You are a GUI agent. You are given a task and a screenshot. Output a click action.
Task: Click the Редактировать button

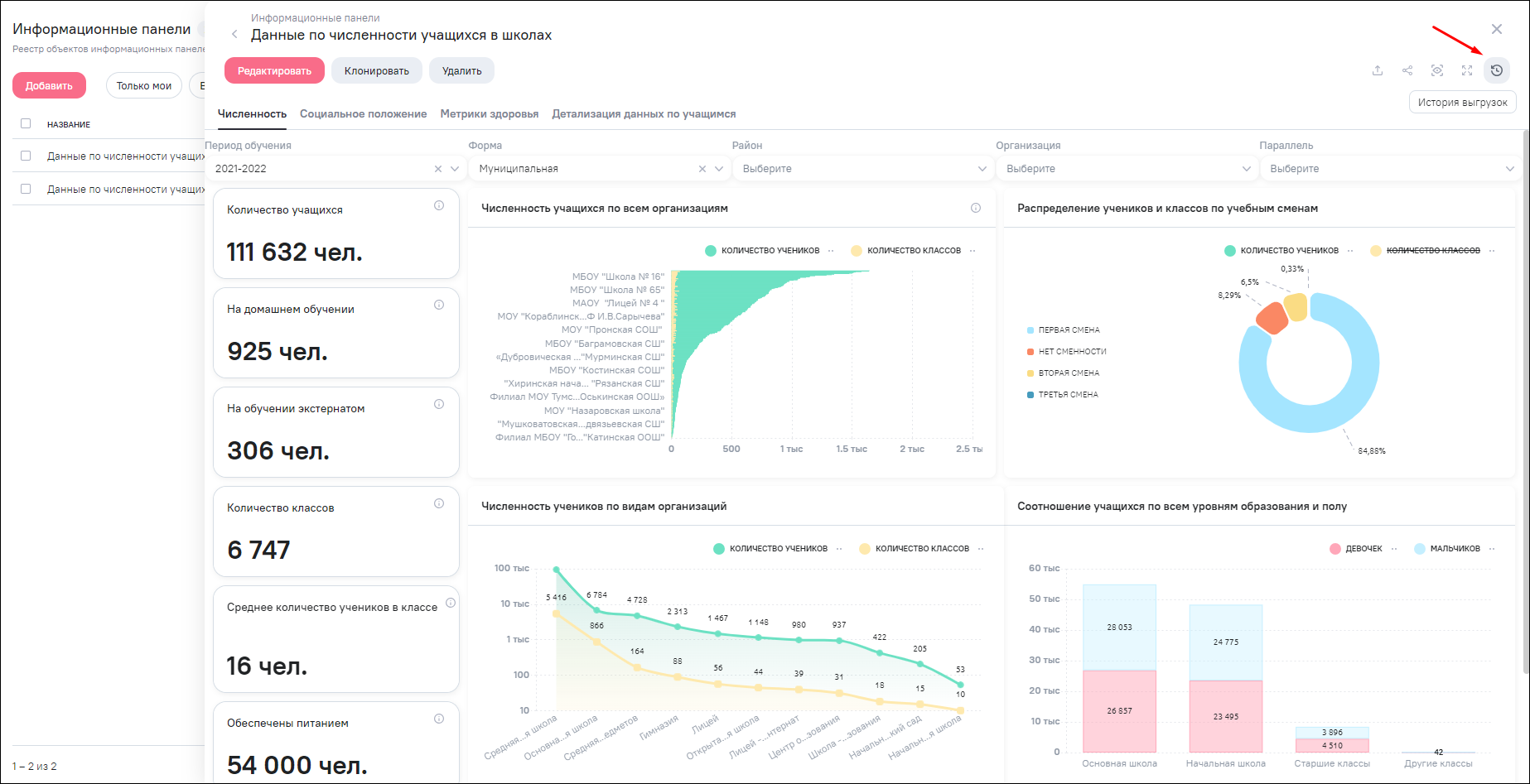click(274, 71)
